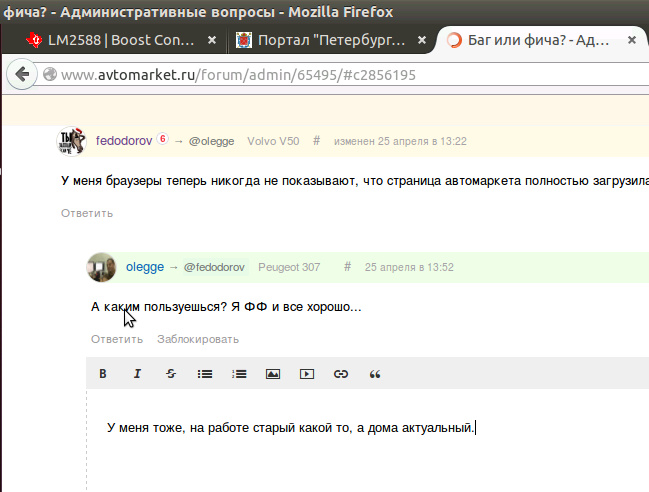Click the red 6 badge next to fedodorov

pos(163,139)
